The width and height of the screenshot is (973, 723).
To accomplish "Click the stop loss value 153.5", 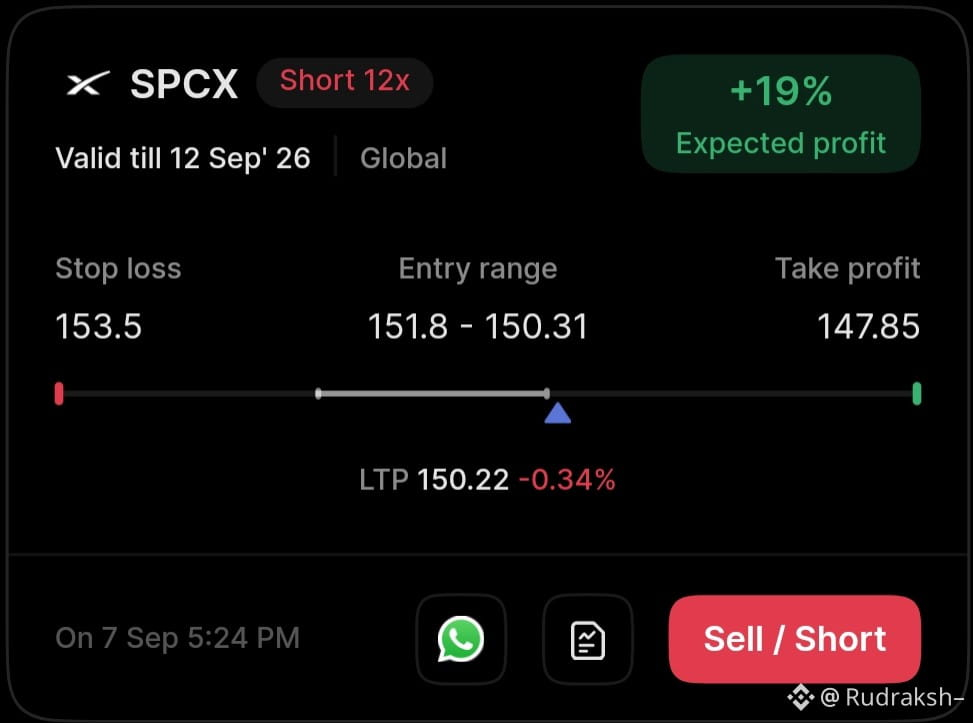I will [99, 326].
